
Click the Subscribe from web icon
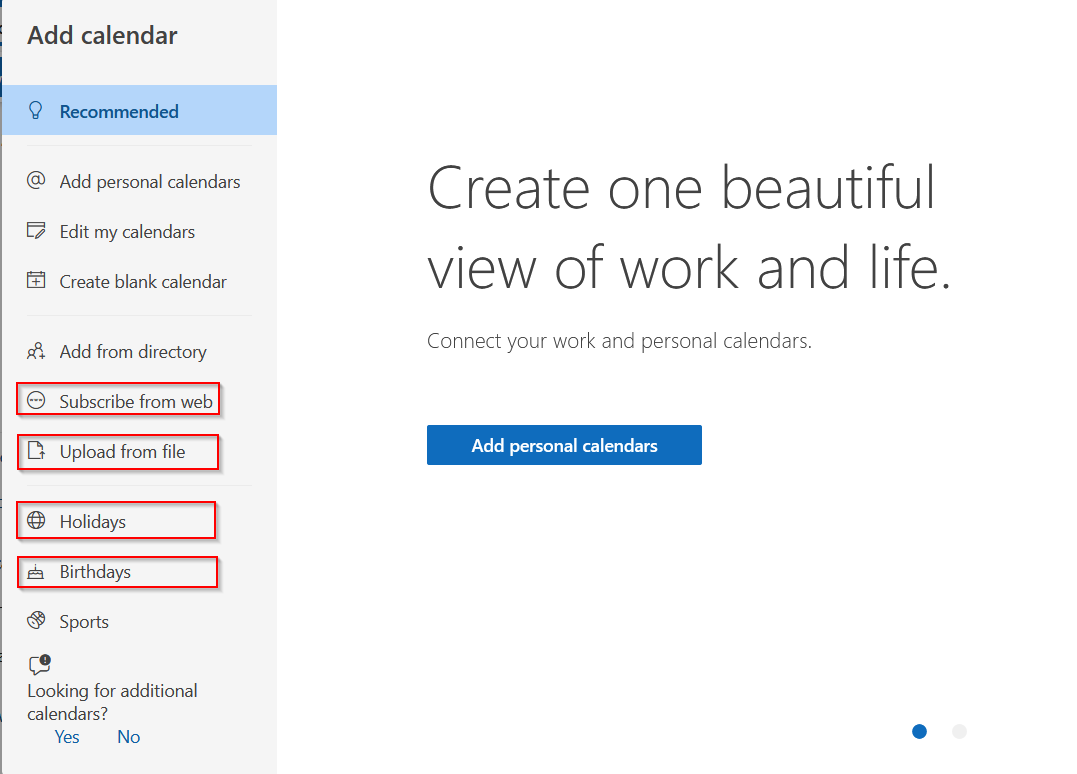pyautogui.click(x=37, y=401)
